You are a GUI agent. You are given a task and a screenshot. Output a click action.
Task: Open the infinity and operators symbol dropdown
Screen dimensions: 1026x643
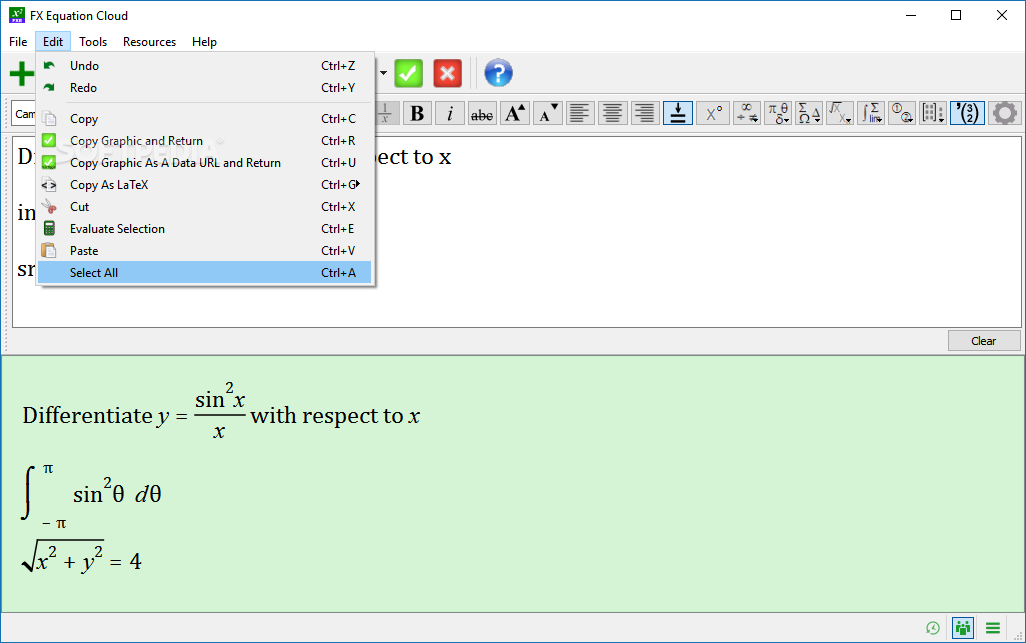tap(747, 113)
